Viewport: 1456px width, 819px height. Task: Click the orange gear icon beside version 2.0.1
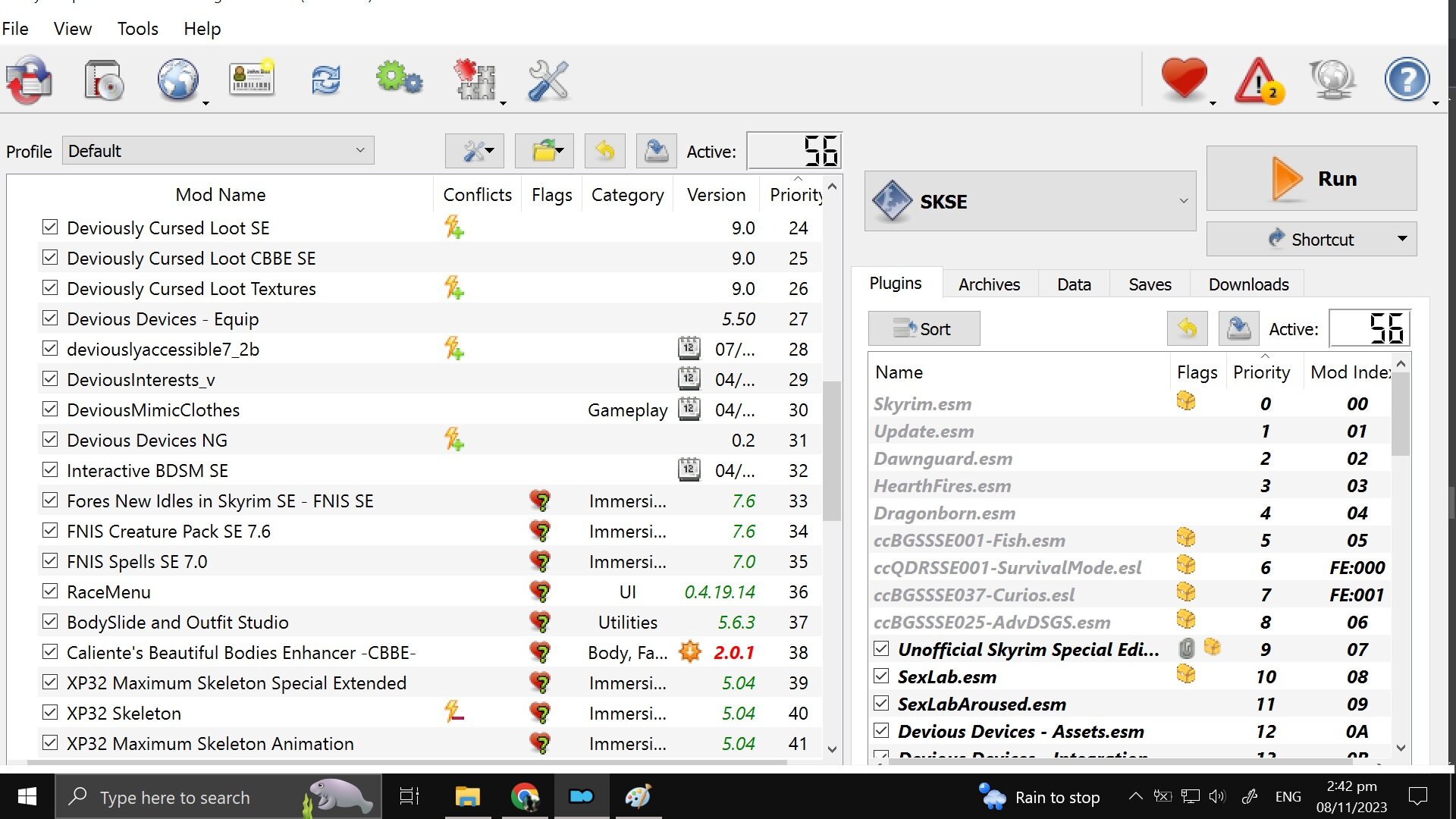point(690,652)
